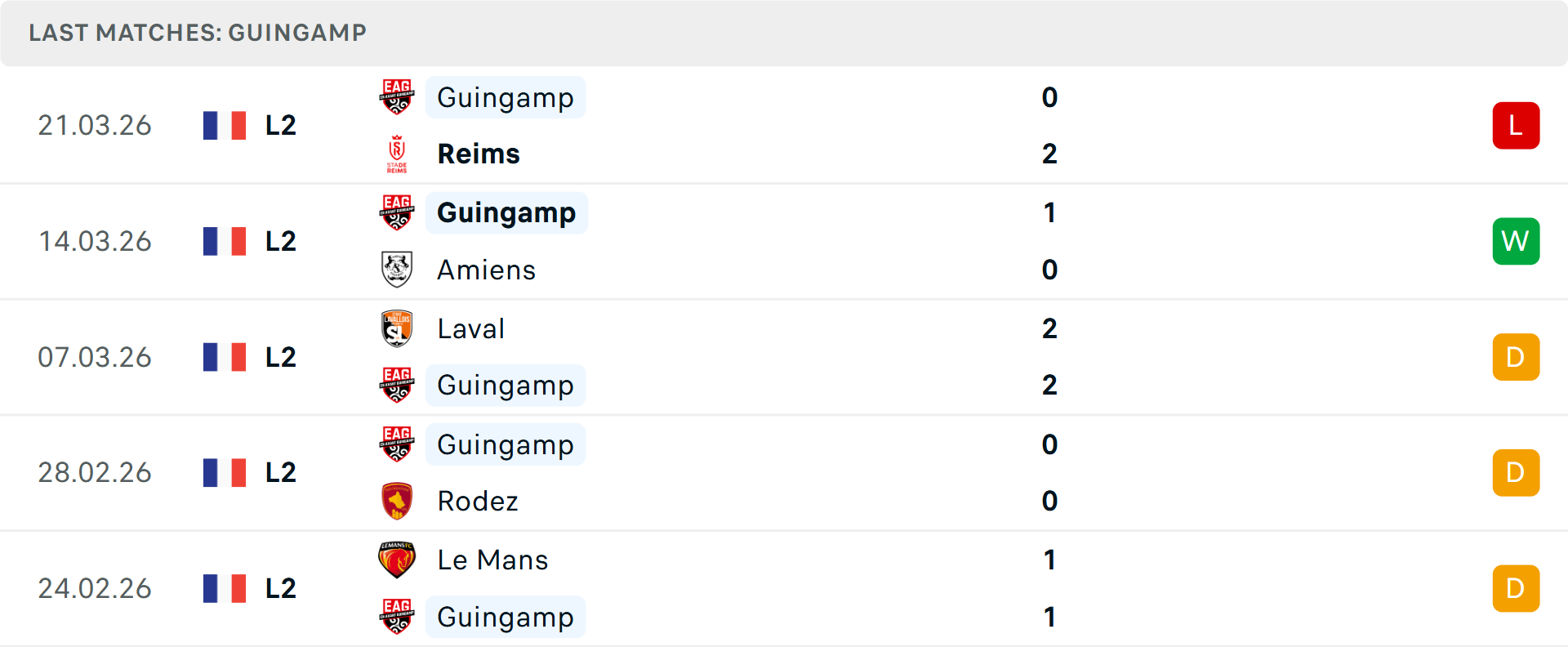Select the date 07.03.26
Image resolution: width=1568 pixels, height=647 pixels.
[x=95, y=356]
